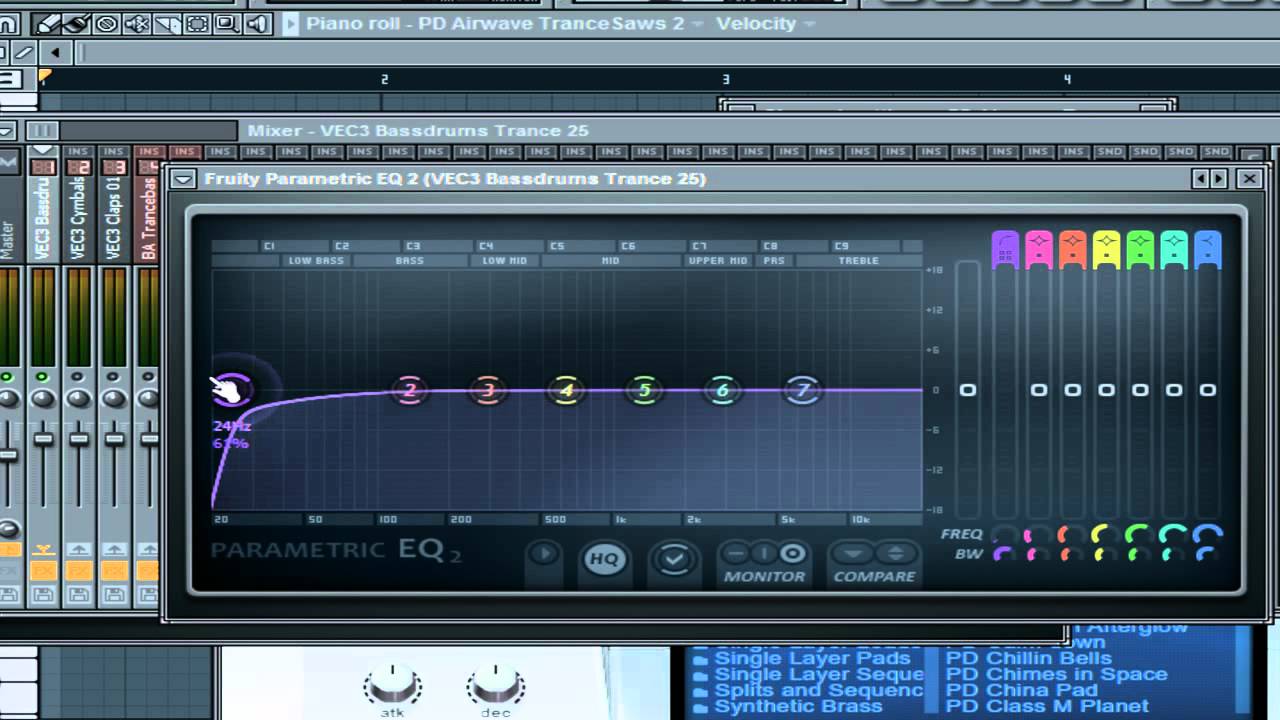1280x720 pixels.
Task: Toggle mute LED on VEC3 Cymbals mixer track
Action: coord(78,377)
